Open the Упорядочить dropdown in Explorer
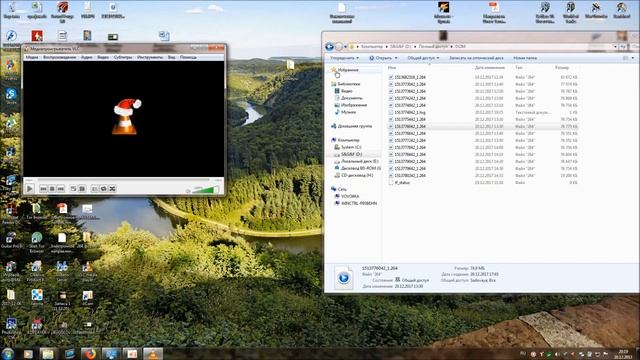The height and width of the screenshot is (360, 640). (x=344, y=58)
